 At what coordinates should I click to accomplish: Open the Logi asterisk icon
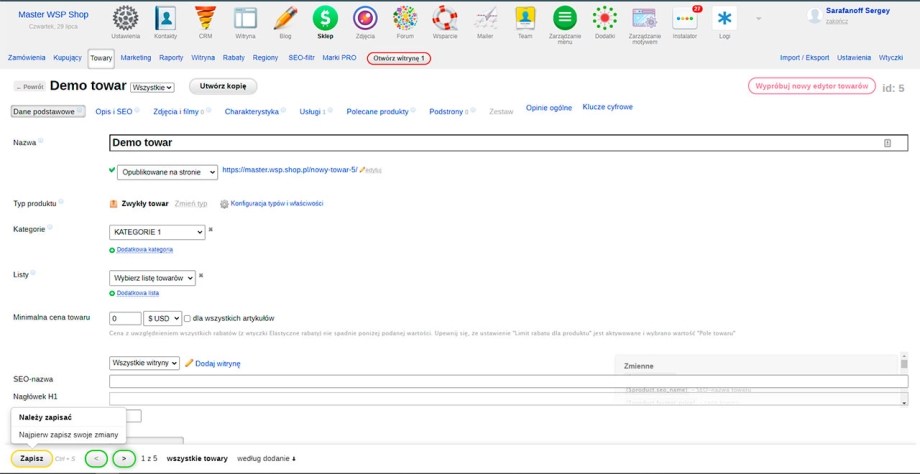coord(724,19)
